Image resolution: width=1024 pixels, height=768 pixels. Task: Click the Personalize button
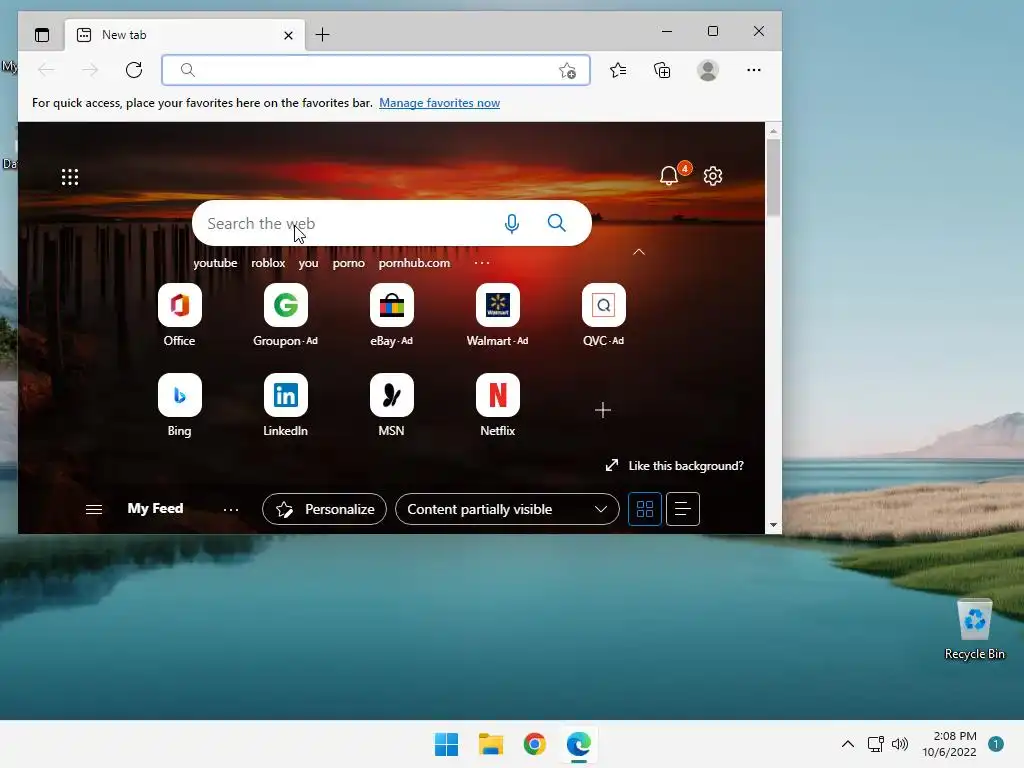pos(325,509)
